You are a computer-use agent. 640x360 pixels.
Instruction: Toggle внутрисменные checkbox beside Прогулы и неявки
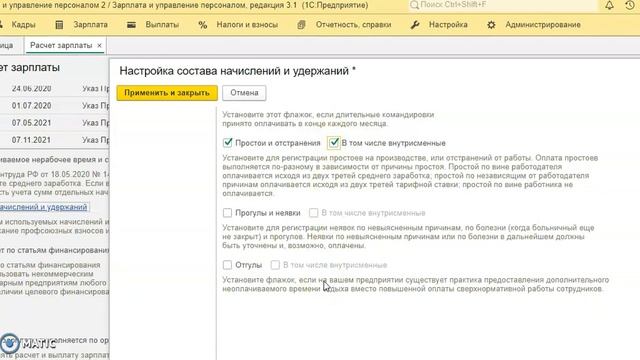coord(313,213)
